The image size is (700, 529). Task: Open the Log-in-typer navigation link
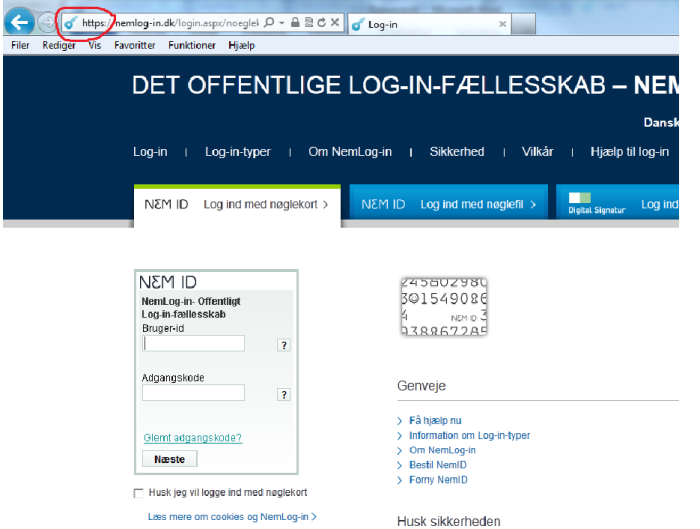(x=238, y=152)
